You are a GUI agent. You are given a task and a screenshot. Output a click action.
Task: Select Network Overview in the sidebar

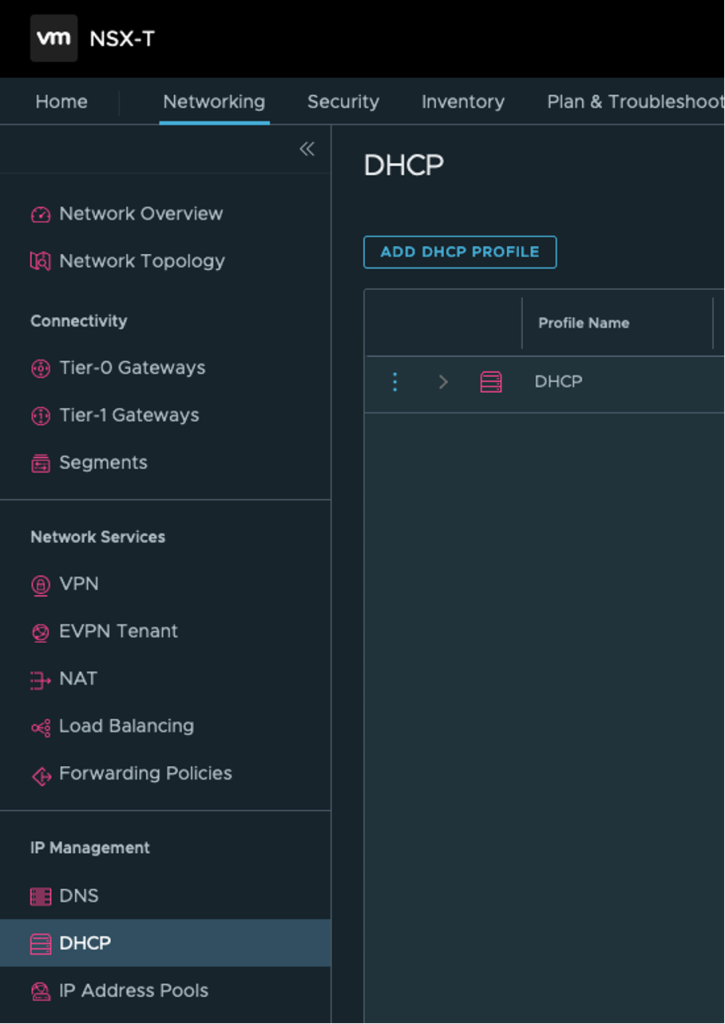point(40,214)
